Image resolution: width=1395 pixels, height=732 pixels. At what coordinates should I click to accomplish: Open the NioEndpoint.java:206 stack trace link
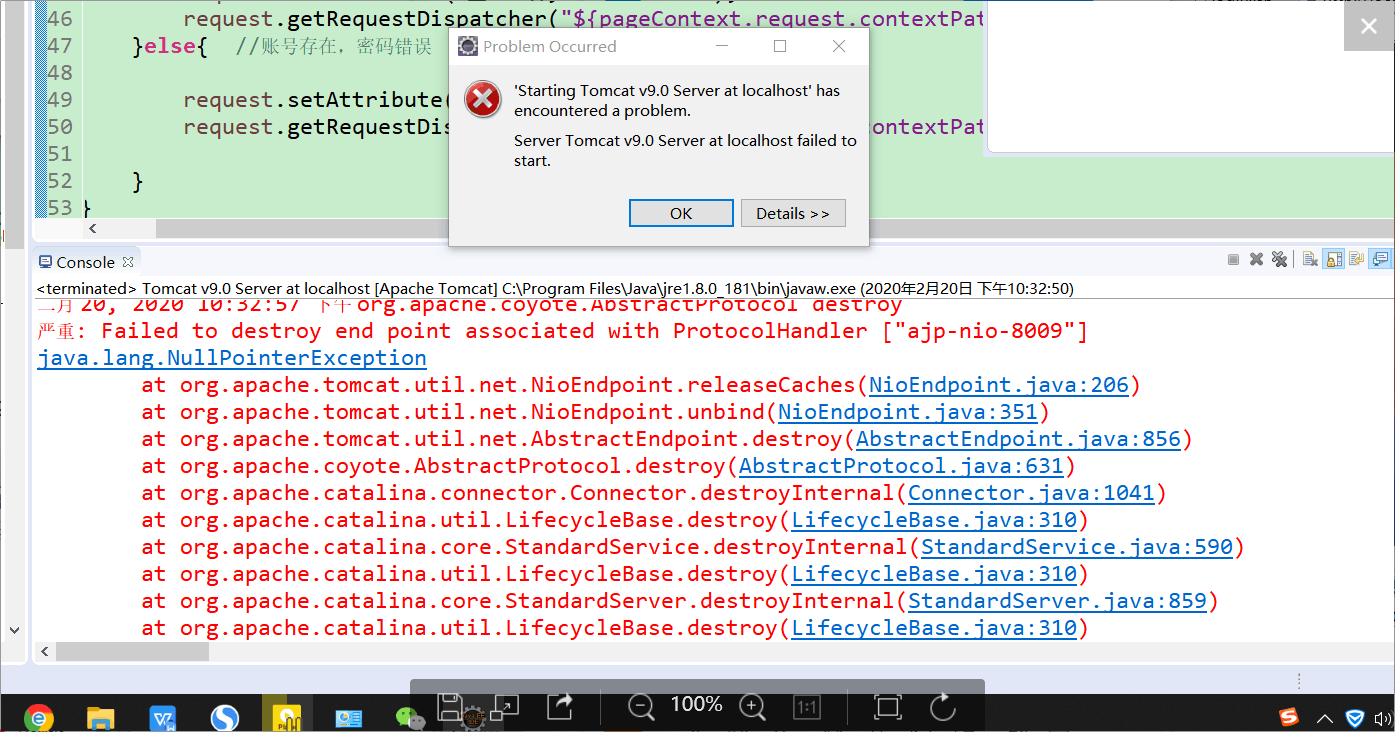(999, 385)
